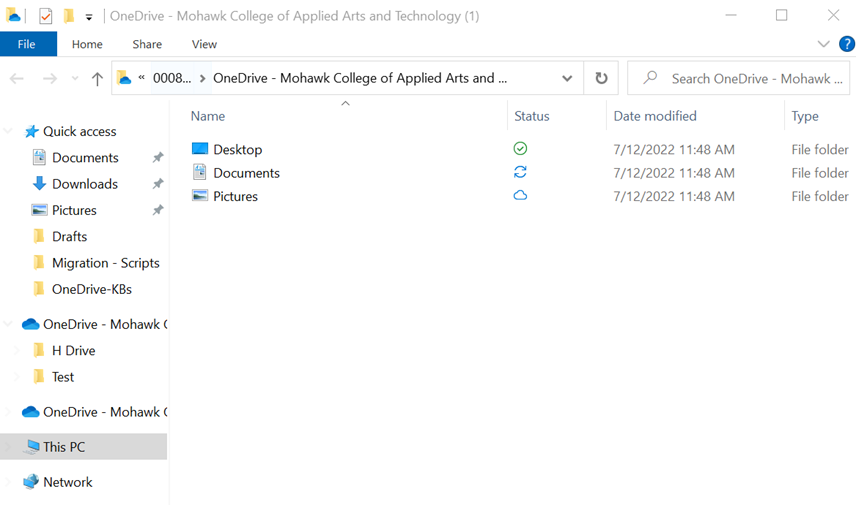Click the pin icon next to Downloads
This screenshot has height=505, width=856.
tap(157, 184)
